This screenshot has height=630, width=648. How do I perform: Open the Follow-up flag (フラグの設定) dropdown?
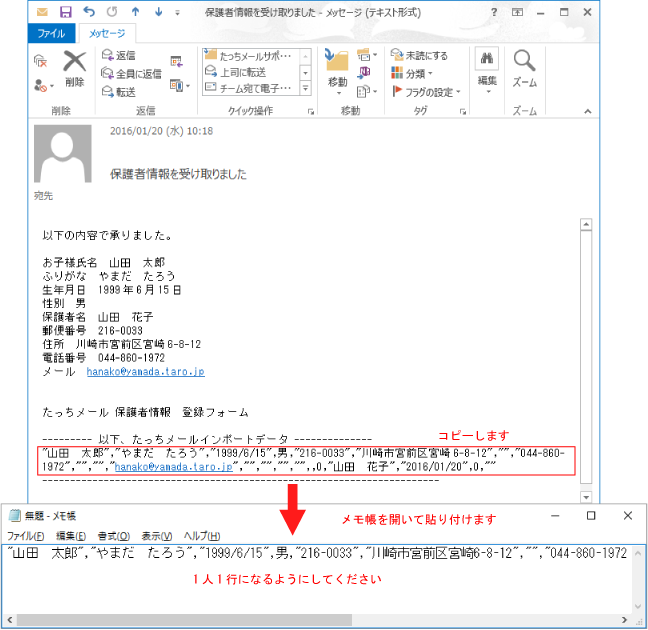click(x=427, y=92)
